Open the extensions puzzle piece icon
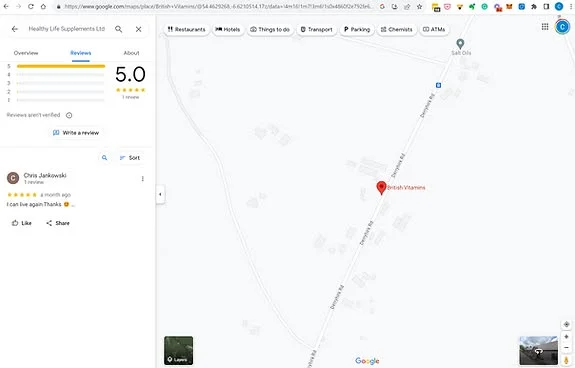The width and height of the screenshot is (575, 368). (x=534, y=6)
